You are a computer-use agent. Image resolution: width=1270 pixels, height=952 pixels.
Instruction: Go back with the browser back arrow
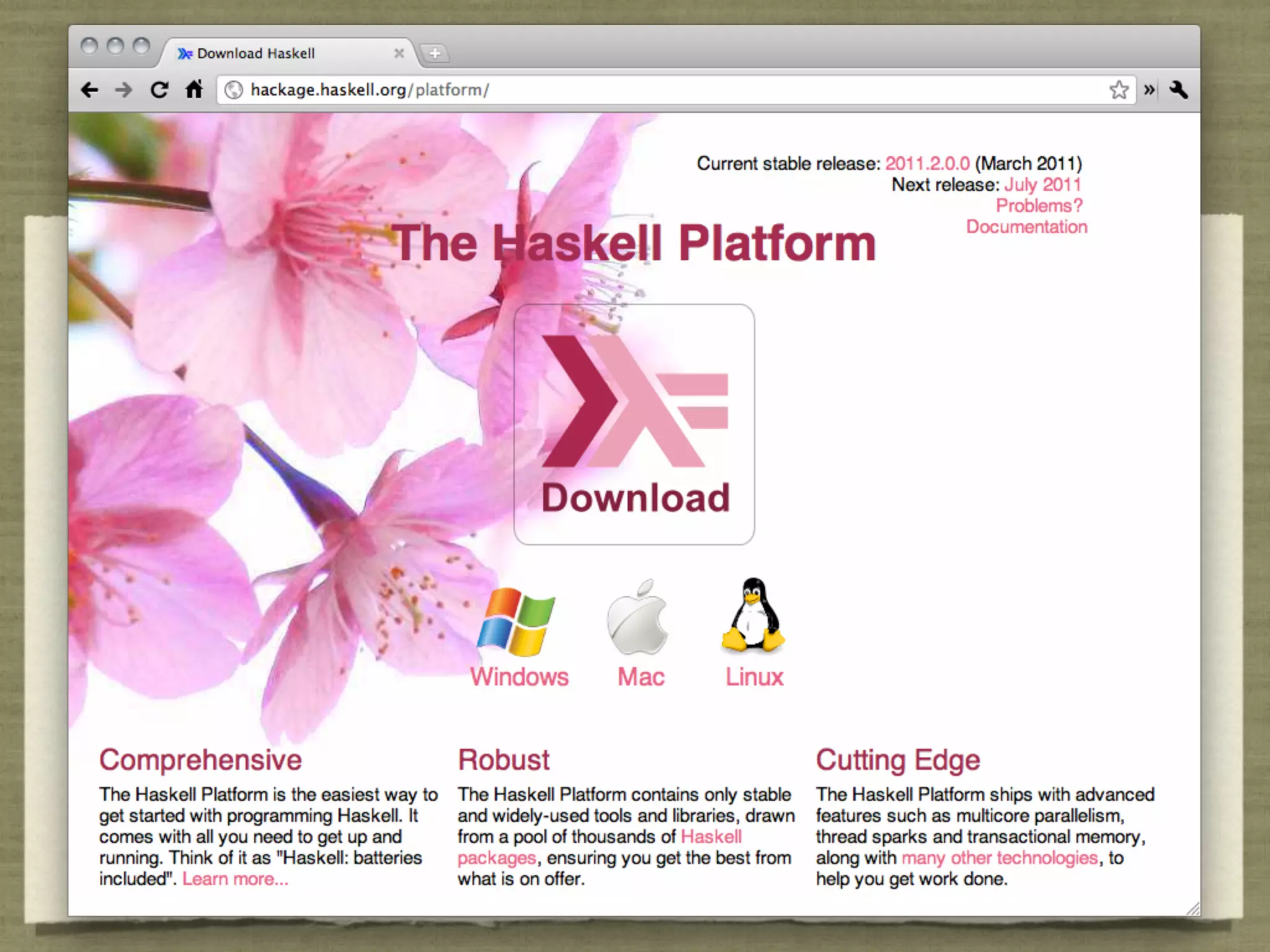coord(89,90)
